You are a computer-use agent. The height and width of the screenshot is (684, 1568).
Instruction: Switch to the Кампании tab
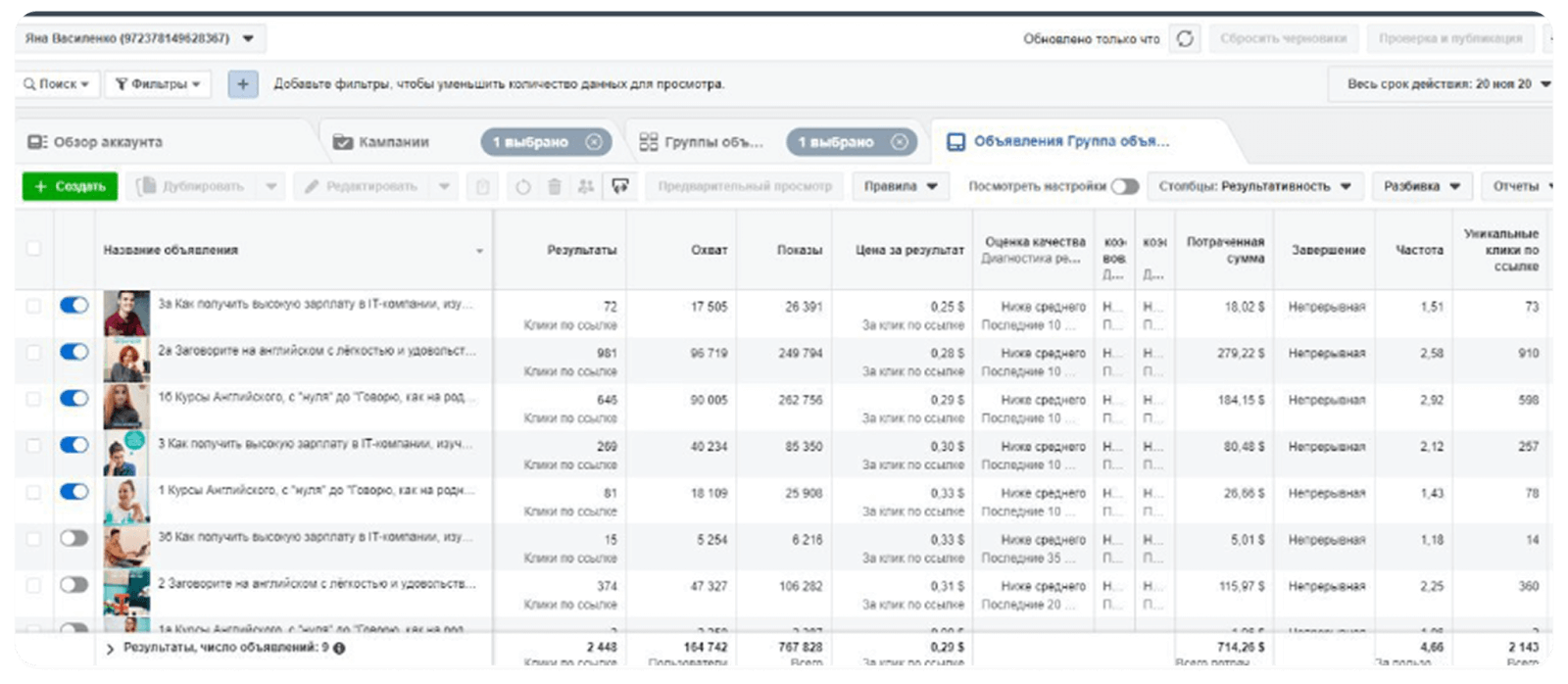(393, 142)
